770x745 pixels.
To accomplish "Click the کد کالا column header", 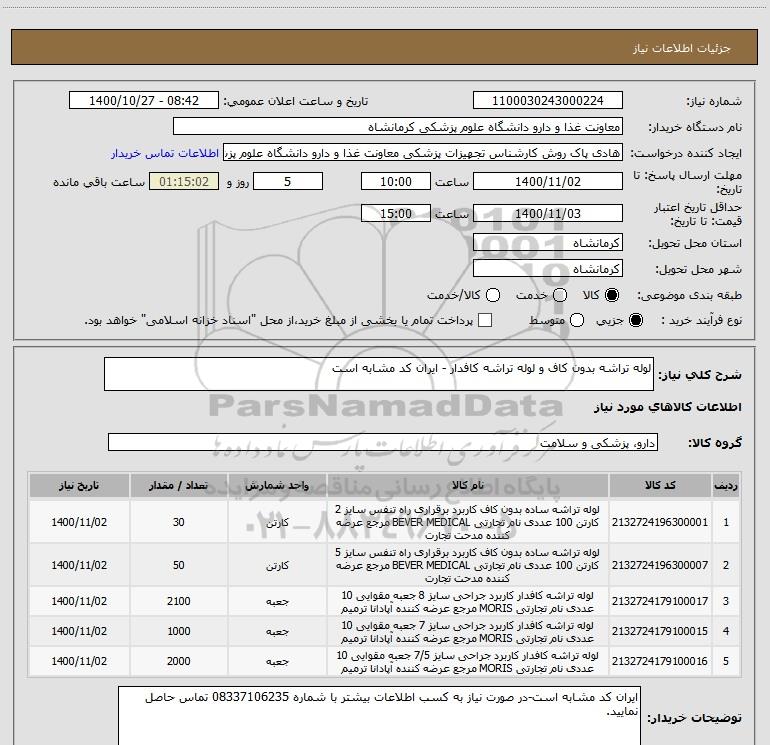I will [x=660, y=486].
